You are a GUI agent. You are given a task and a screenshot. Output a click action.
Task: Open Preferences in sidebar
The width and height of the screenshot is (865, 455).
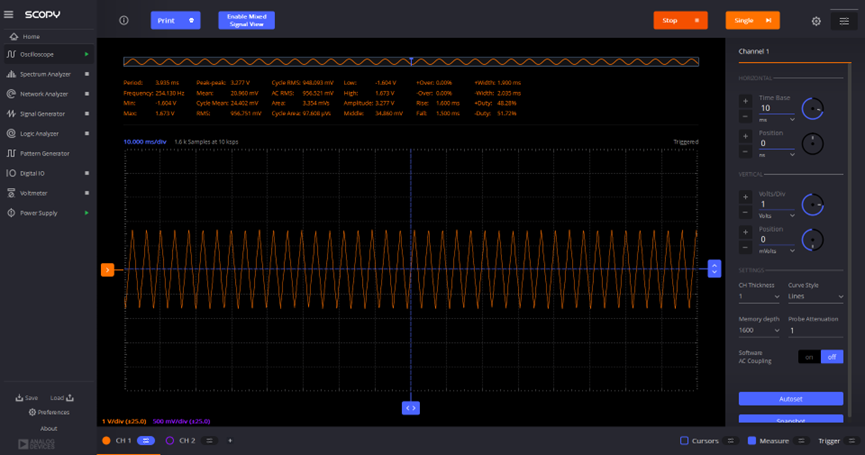49,412
